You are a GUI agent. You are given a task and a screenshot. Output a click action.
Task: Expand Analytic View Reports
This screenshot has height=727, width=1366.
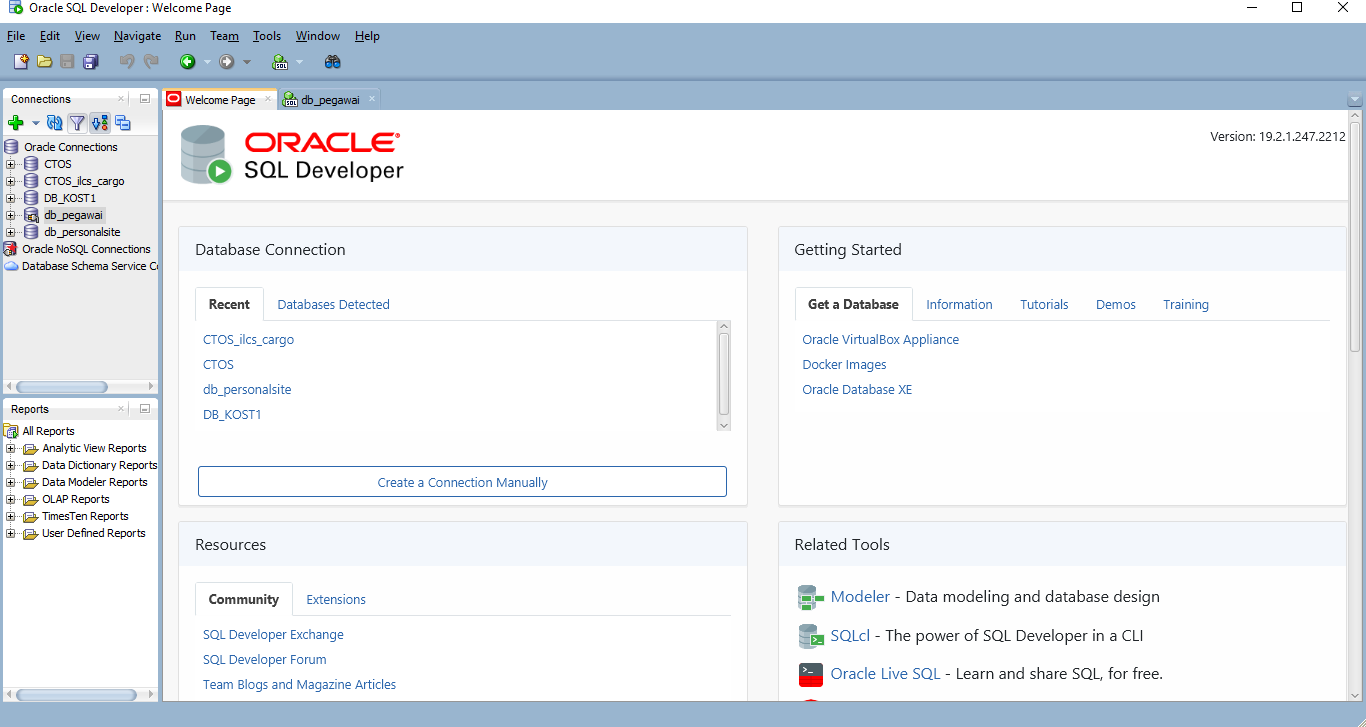11,448
